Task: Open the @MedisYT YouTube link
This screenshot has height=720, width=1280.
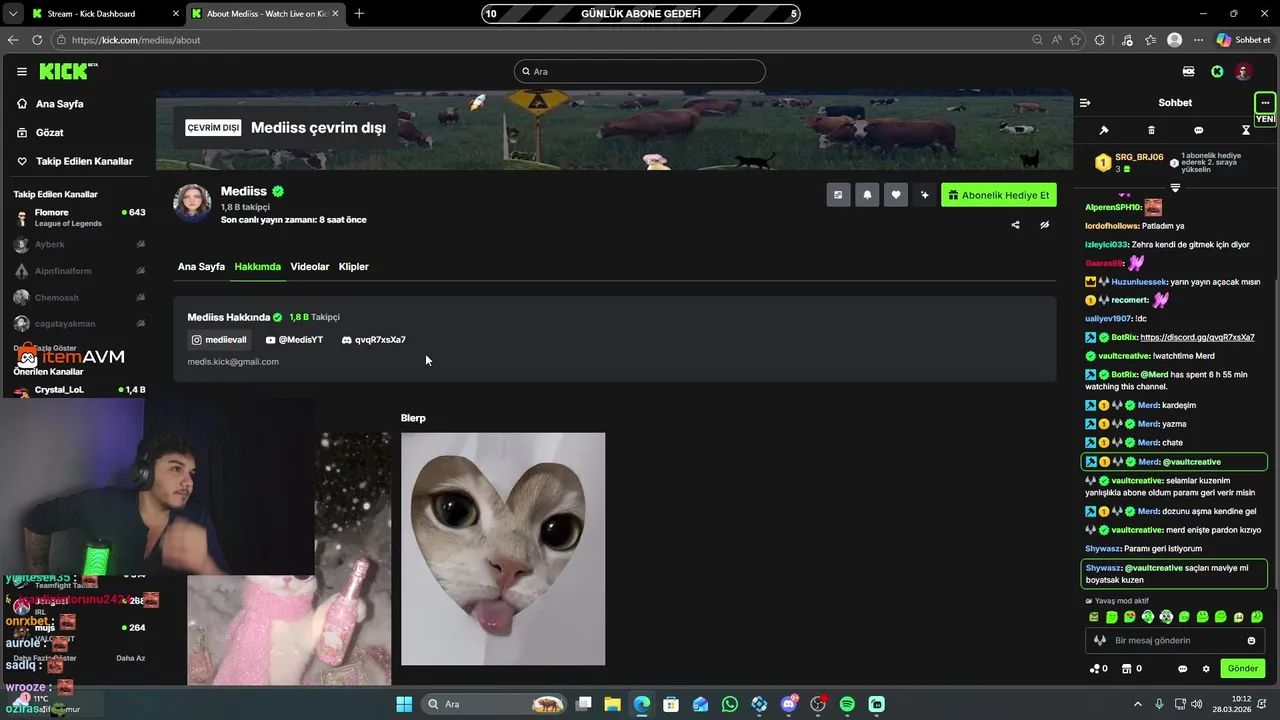Action: coord(294,340)
